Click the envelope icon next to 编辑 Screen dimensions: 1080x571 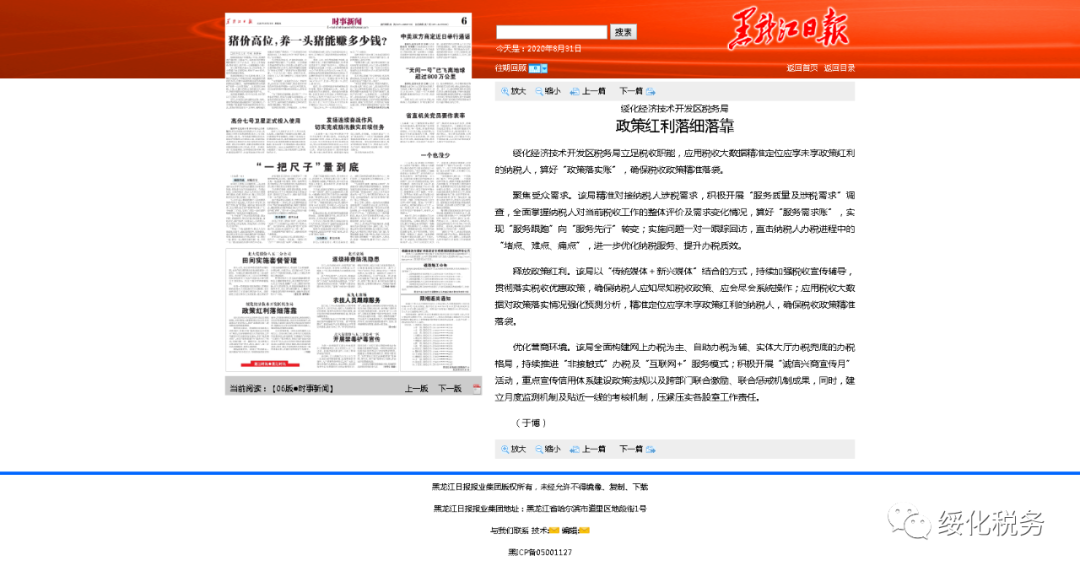coord(584,530)
